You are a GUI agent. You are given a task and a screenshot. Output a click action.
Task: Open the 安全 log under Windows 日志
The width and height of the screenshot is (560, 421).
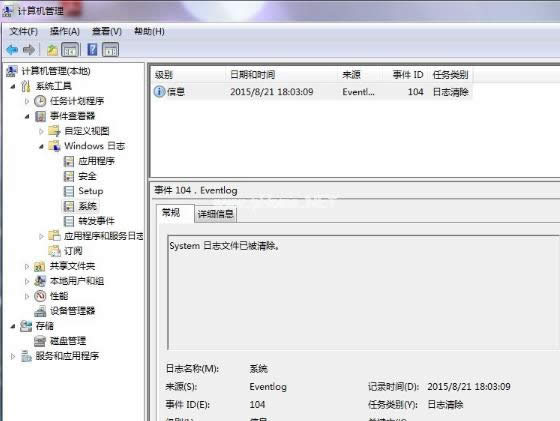point(88,176)
